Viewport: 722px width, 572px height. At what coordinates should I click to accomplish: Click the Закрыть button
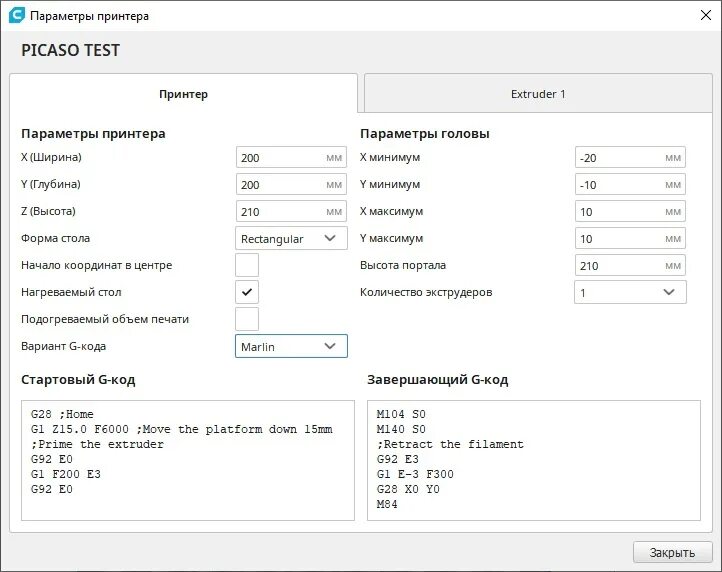point(672,552)
